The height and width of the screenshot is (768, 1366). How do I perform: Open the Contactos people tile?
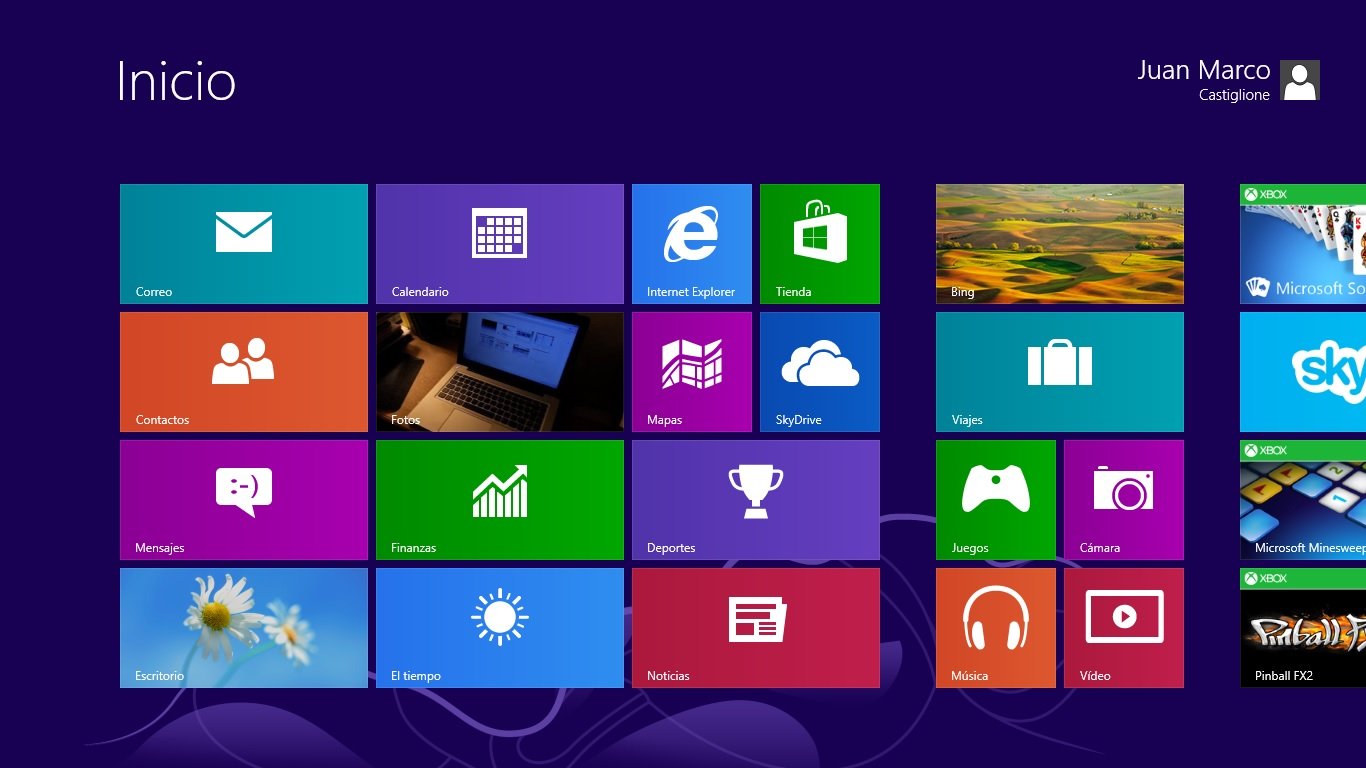point(244,372)
